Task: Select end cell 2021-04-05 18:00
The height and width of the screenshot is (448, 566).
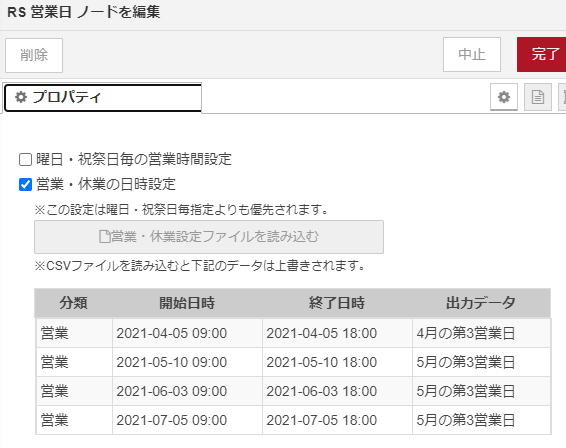Action: pyautogui.click(x=337, y=333)
